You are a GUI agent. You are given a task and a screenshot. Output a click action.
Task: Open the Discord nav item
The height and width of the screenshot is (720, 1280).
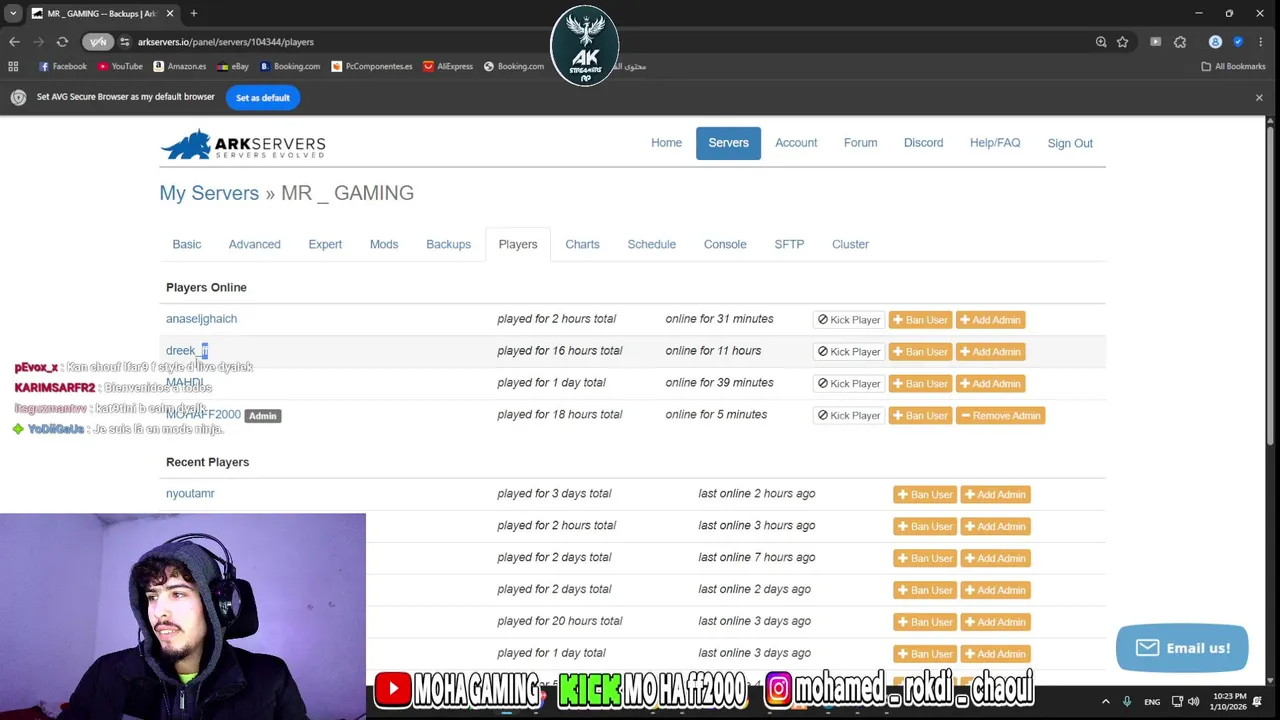tap(923, 143)
